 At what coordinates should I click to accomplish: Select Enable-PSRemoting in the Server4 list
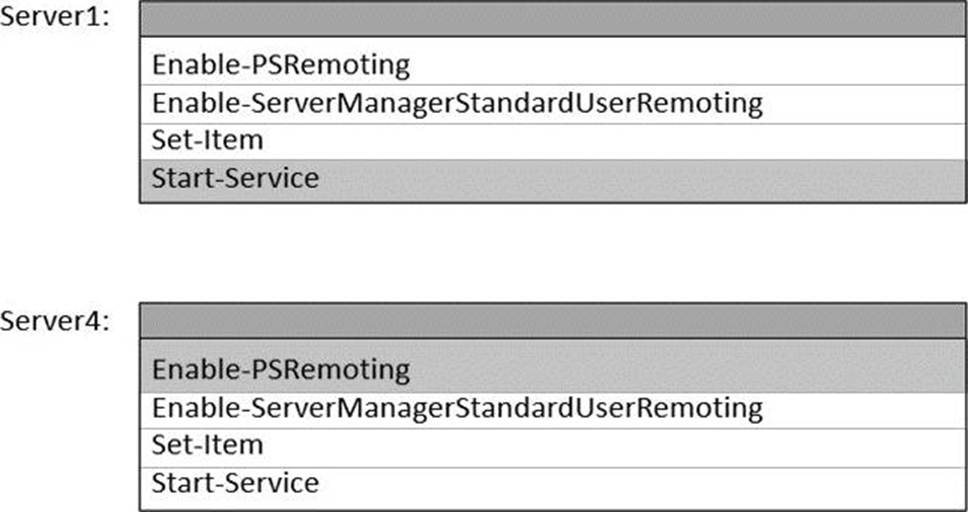[552, 369]
